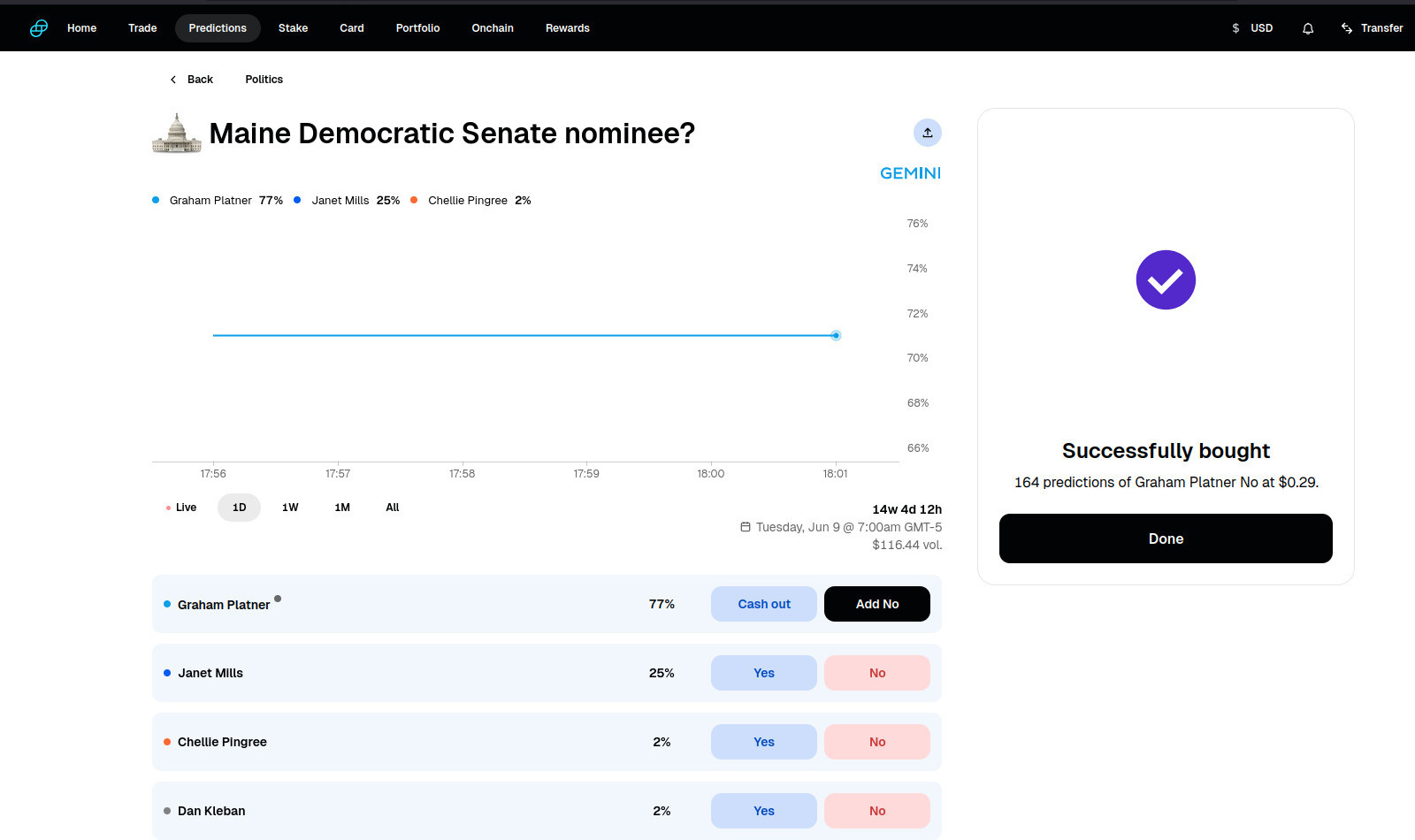The width and height of the screenshot is (1415, 840).
Task: Navigate to the Card page
Action: pyautogui.click(x=352, y=28)
